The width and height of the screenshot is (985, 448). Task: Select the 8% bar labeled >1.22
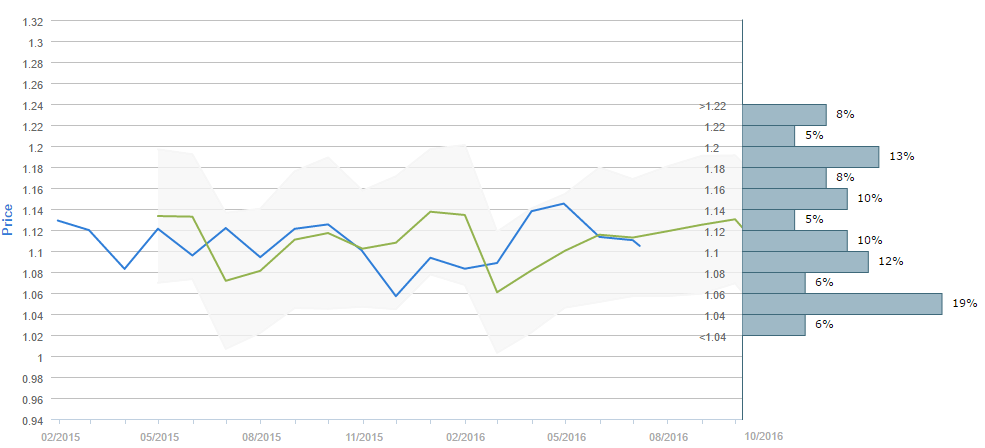click(785, 115)
